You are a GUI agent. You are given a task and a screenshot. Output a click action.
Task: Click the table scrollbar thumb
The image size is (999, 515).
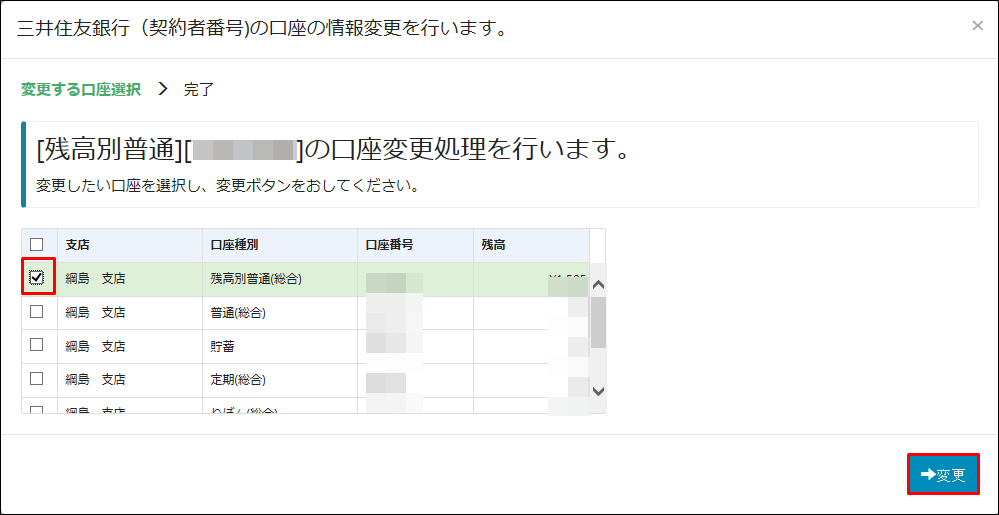point(598,322)
